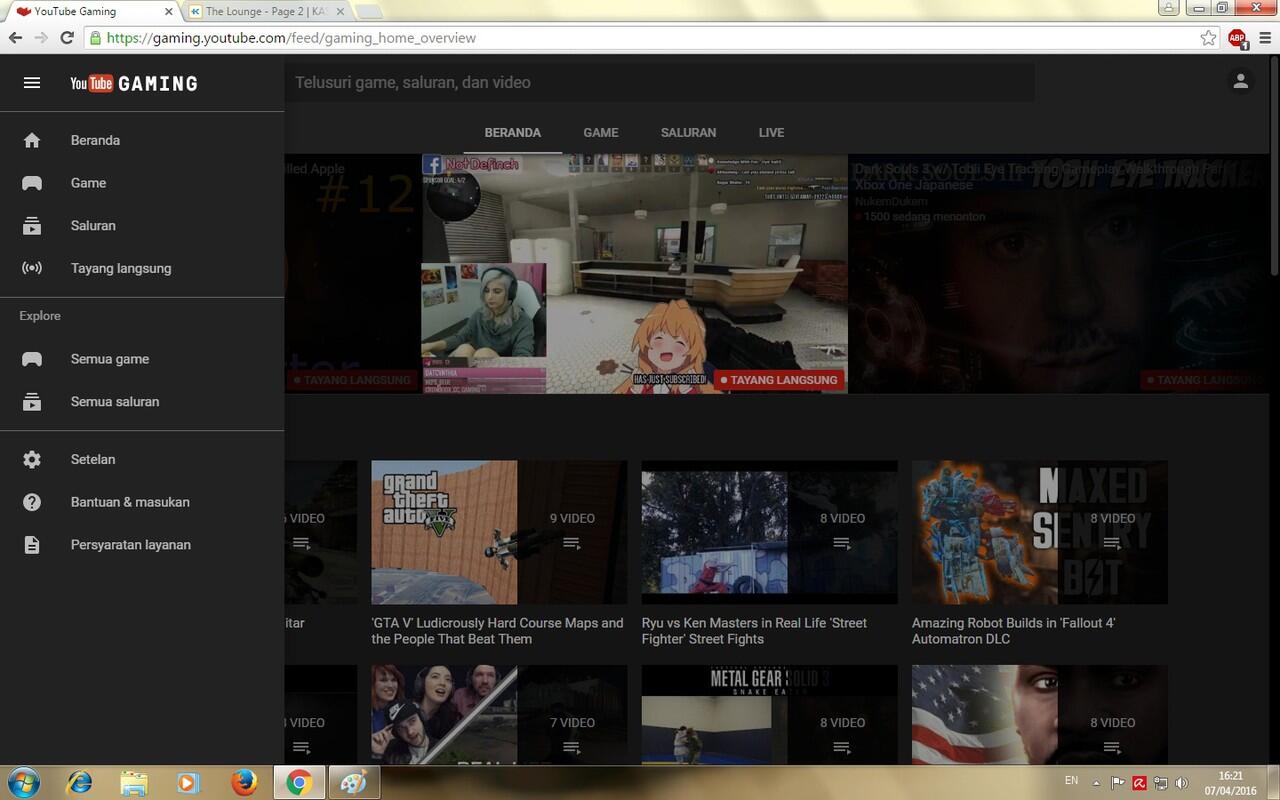Open the Windows Start button
The image size is (1280, 800).
[x=23, y=782]
